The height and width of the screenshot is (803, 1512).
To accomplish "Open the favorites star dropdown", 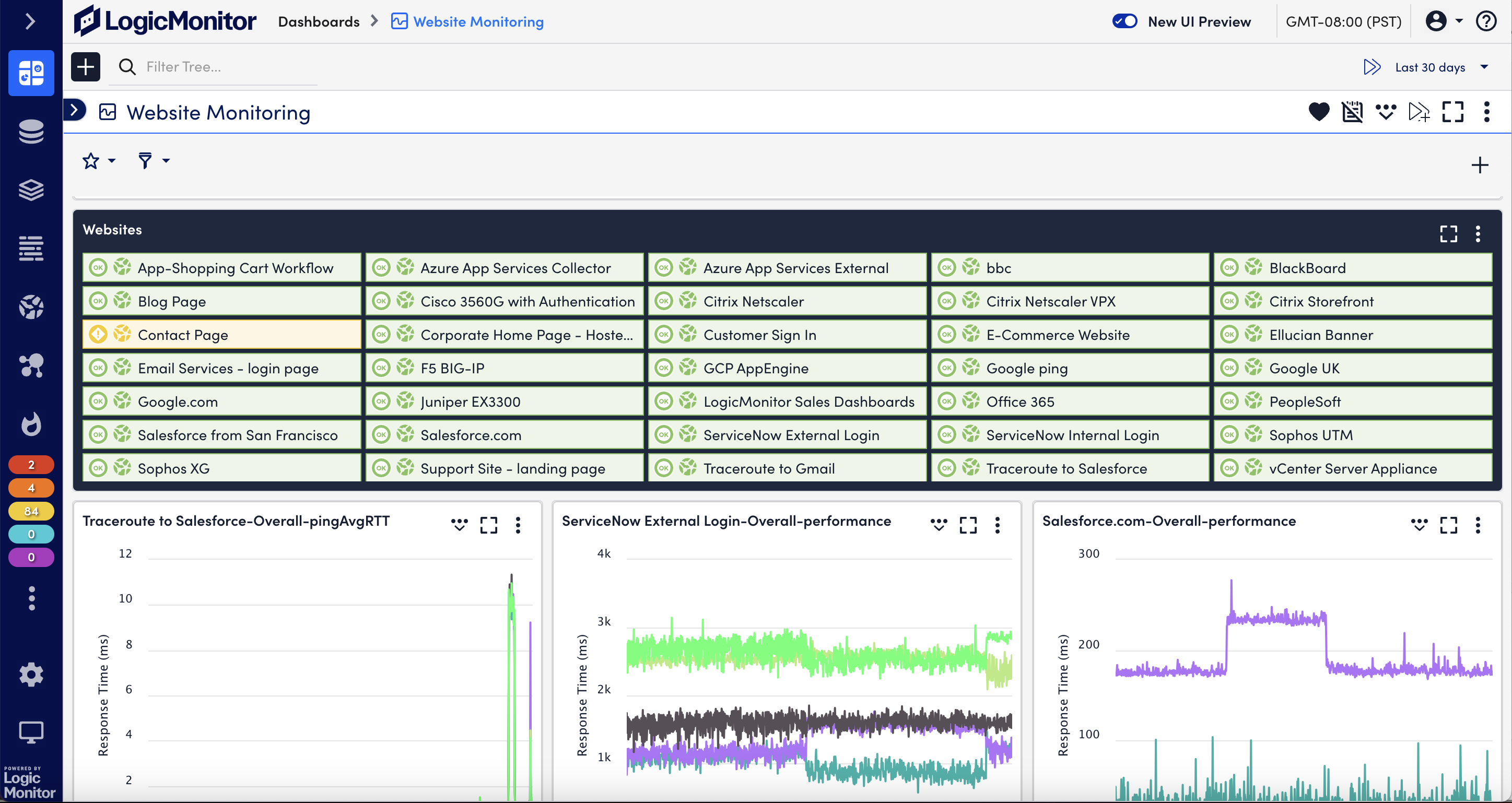I will pos(98,160).
